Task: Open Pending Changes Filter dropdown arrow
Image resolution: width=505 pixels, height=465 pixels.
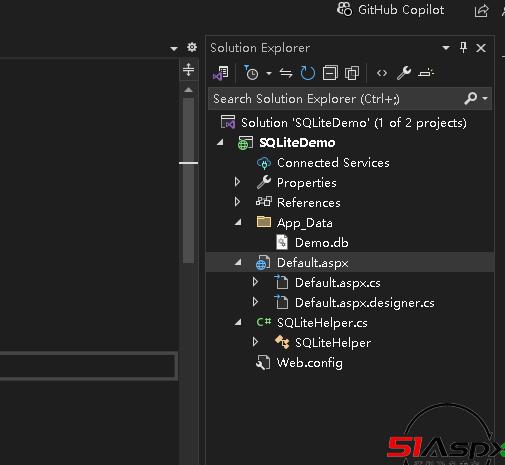Action: tap(269, 73)
